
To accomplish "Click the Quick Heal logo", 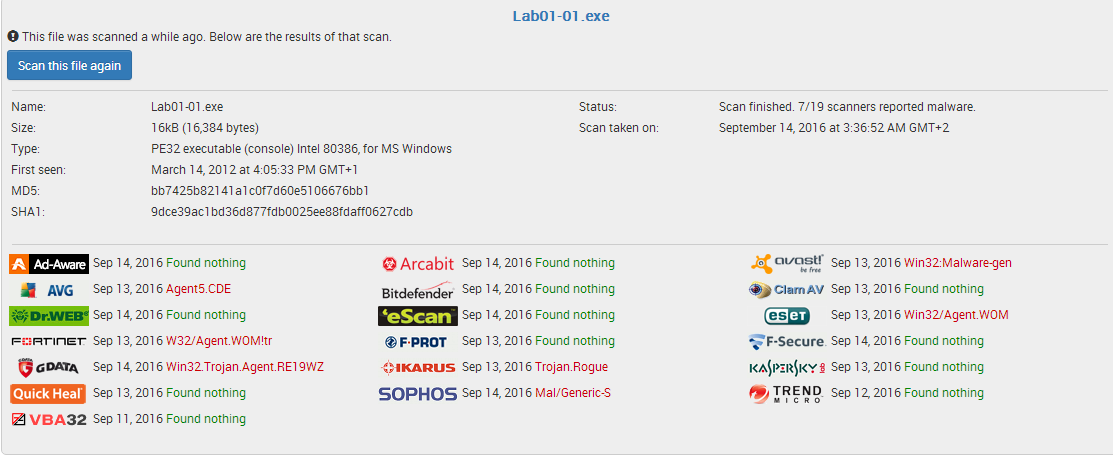I will pos(49,394).
